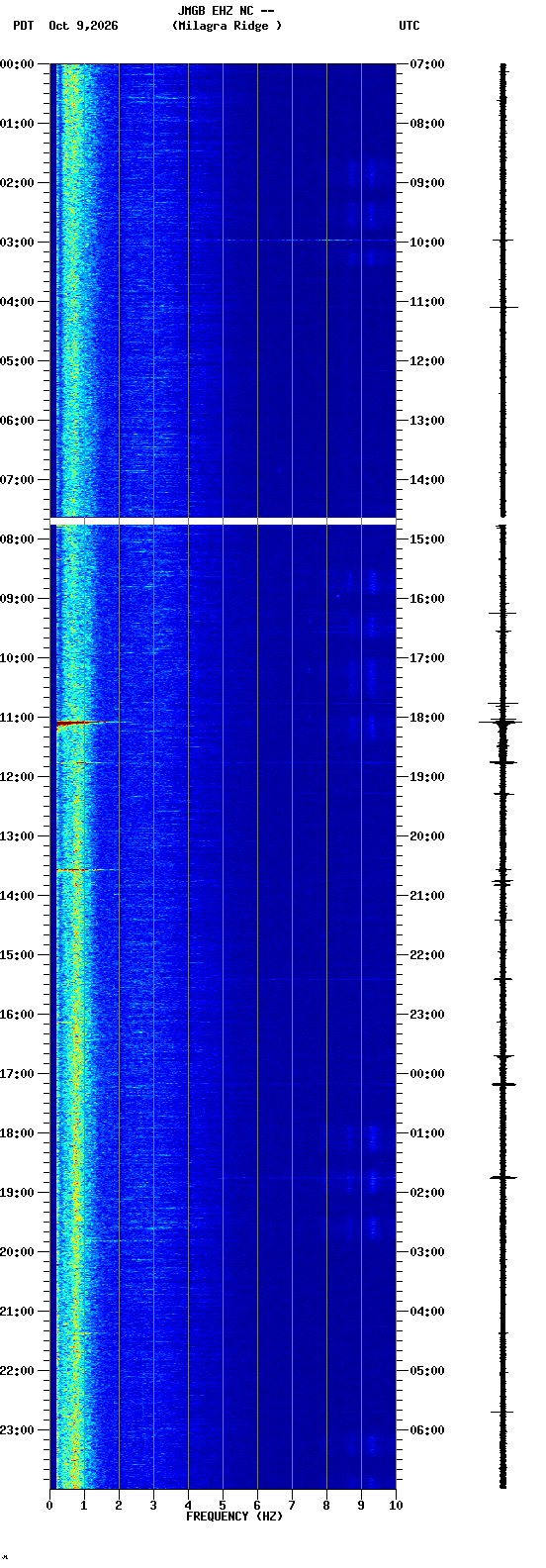Screen dimensions: 546x1568
Task: Click the PDT time label '11:00'
Action: [x=17, y=718]
